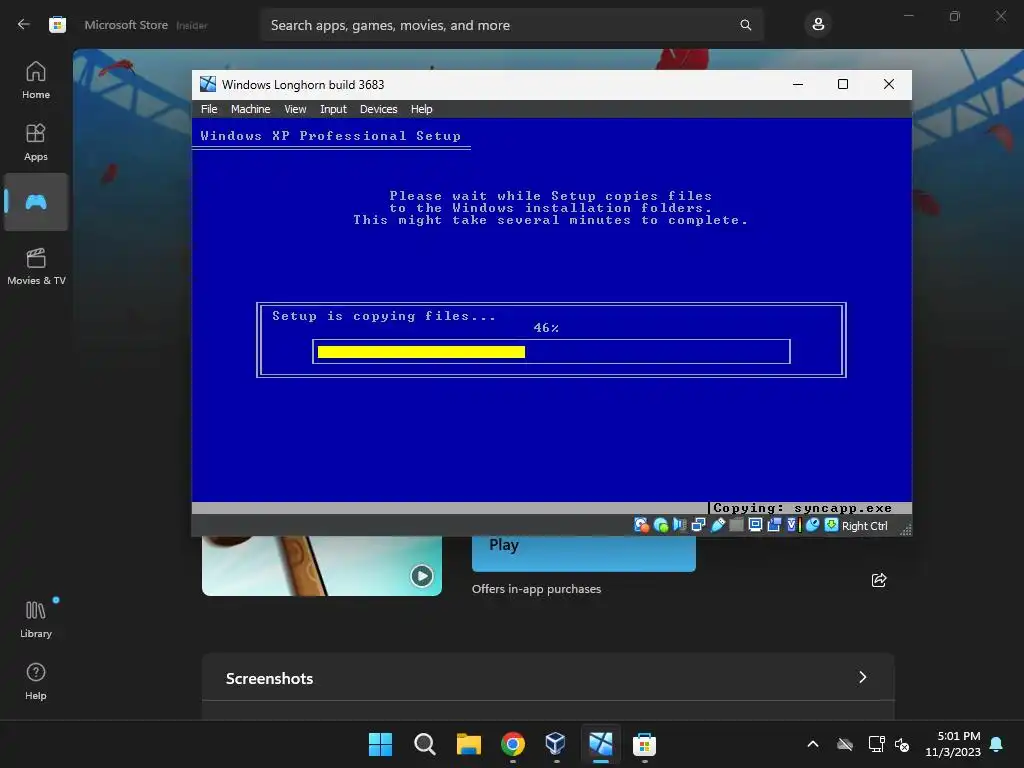Maximize the Windows Longhorn build 3683 window
1024x768 pixels.
pos(843,84)
